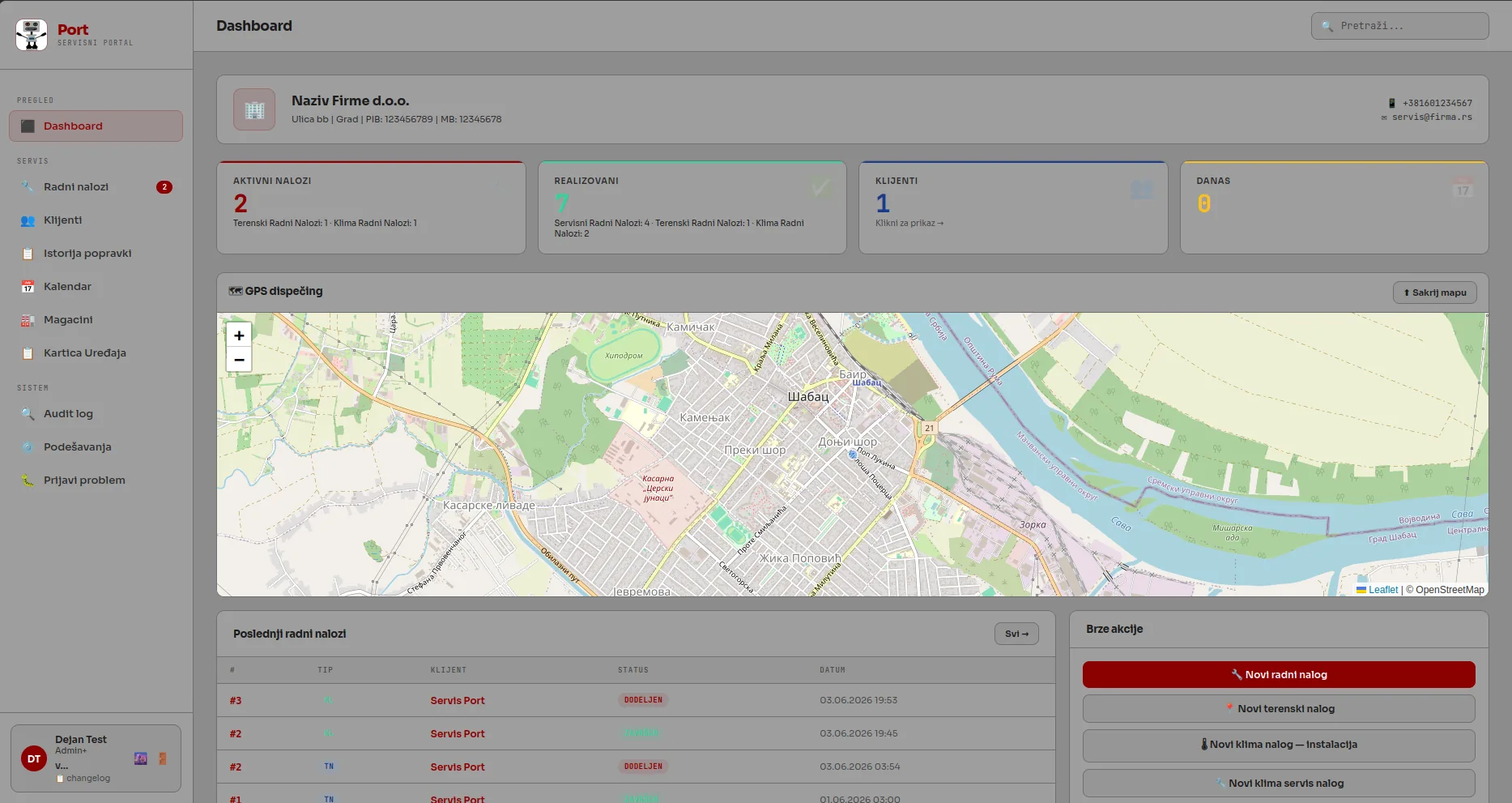Viewport: 1512px width, 803px height.
Task: Open the Aktivni nalozi card
Action: [371, 207]
